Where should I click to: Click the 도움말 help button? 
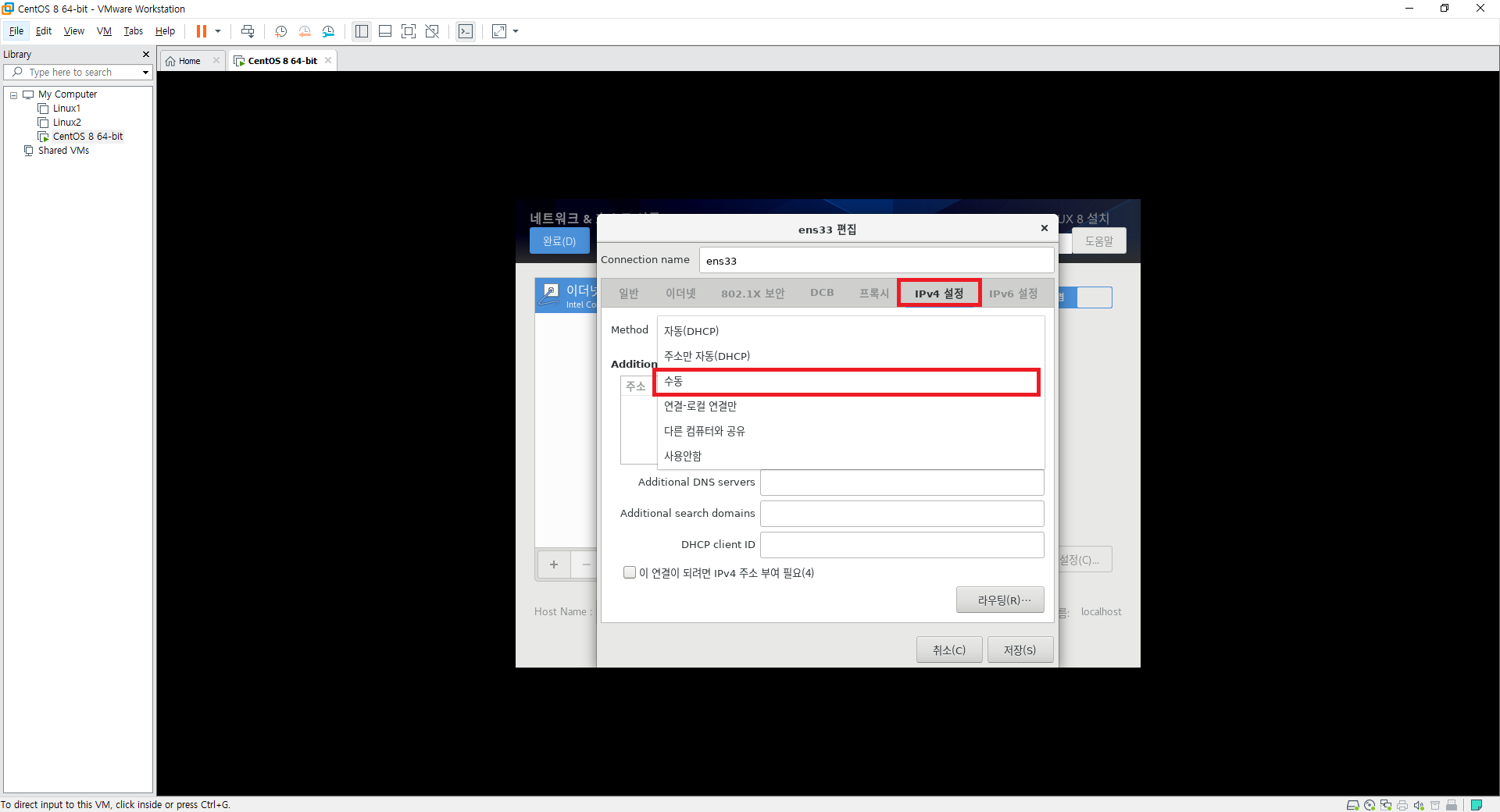pyautogui.click(x=1098, y=241)
